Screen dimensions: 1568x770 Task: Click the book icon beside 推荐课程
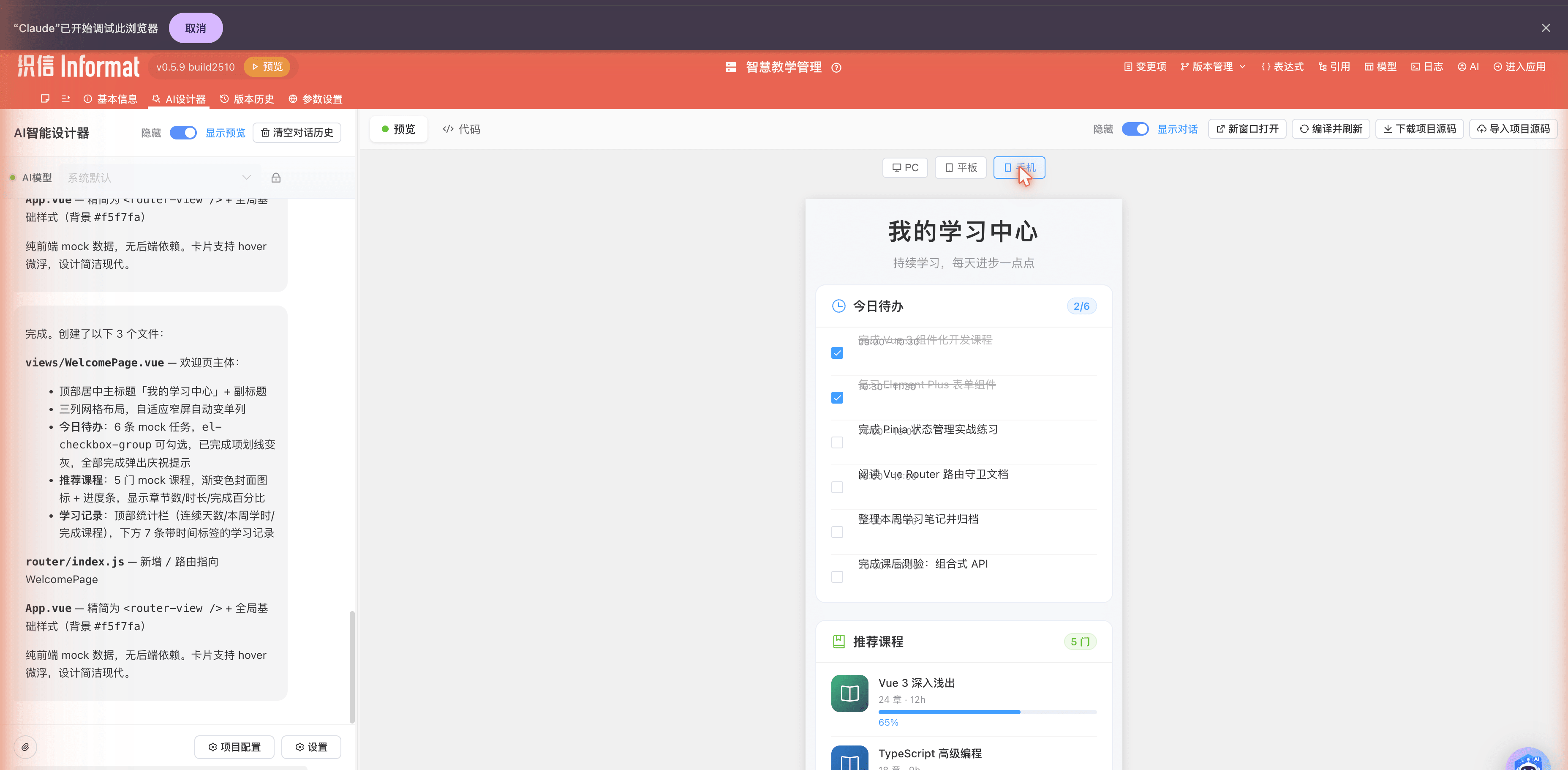click(838, 642)
